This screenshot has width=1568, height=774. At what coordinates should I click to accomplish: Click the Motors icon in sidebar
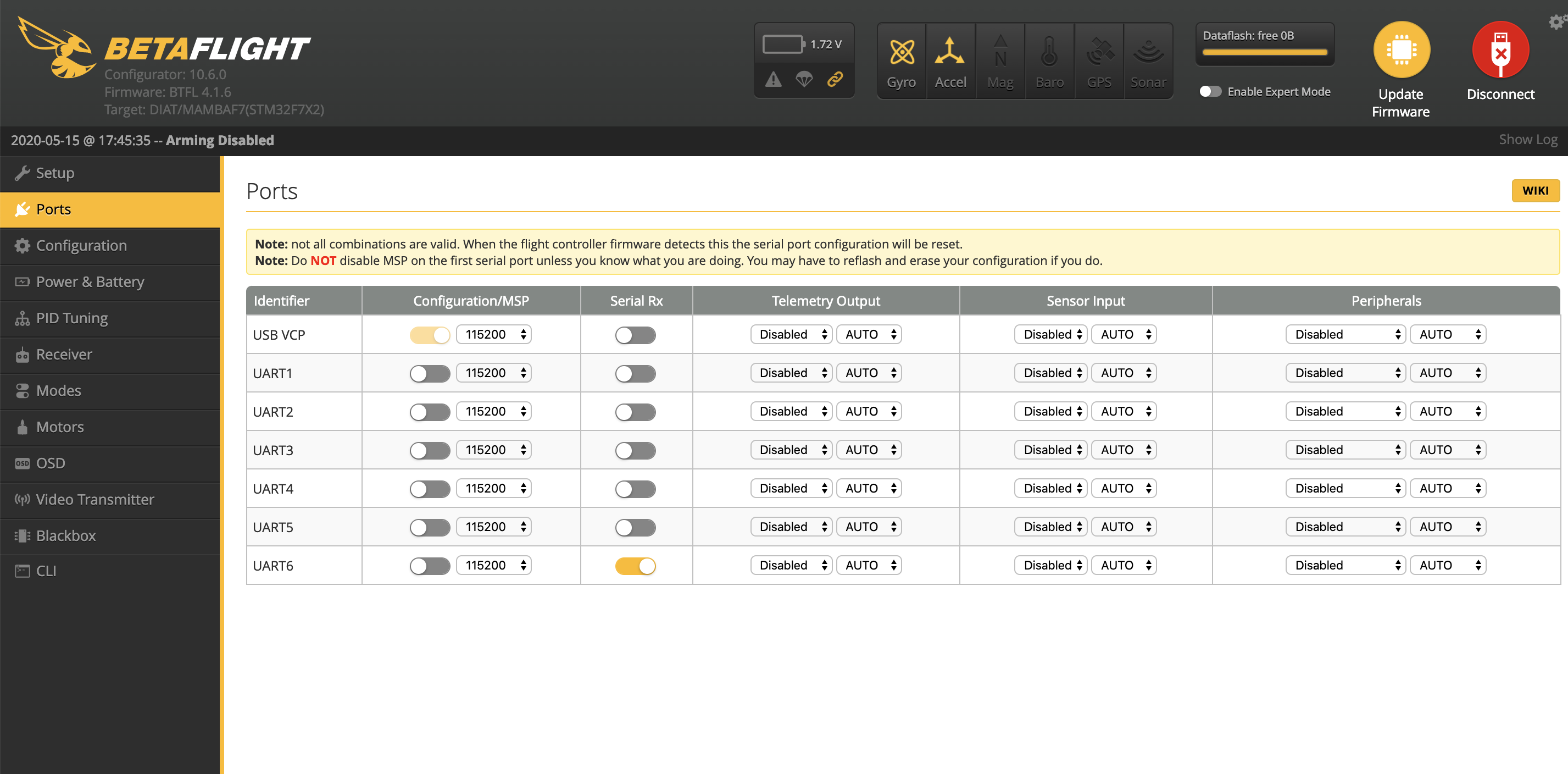(23, 428)
